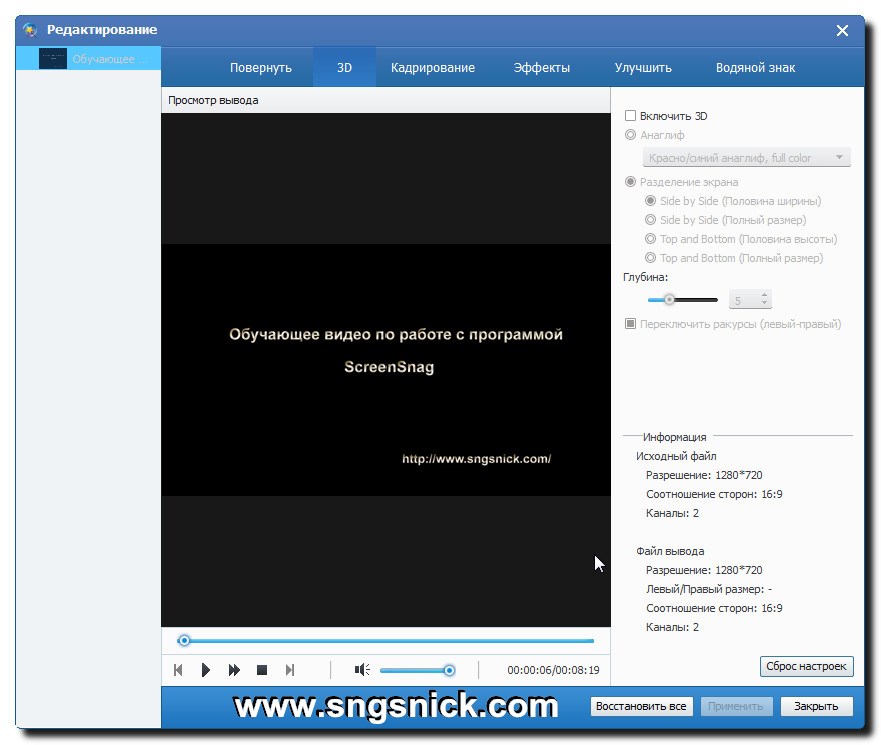The image size is (881, 745).
Task: Stop video playback
Action: click(262, 670)
